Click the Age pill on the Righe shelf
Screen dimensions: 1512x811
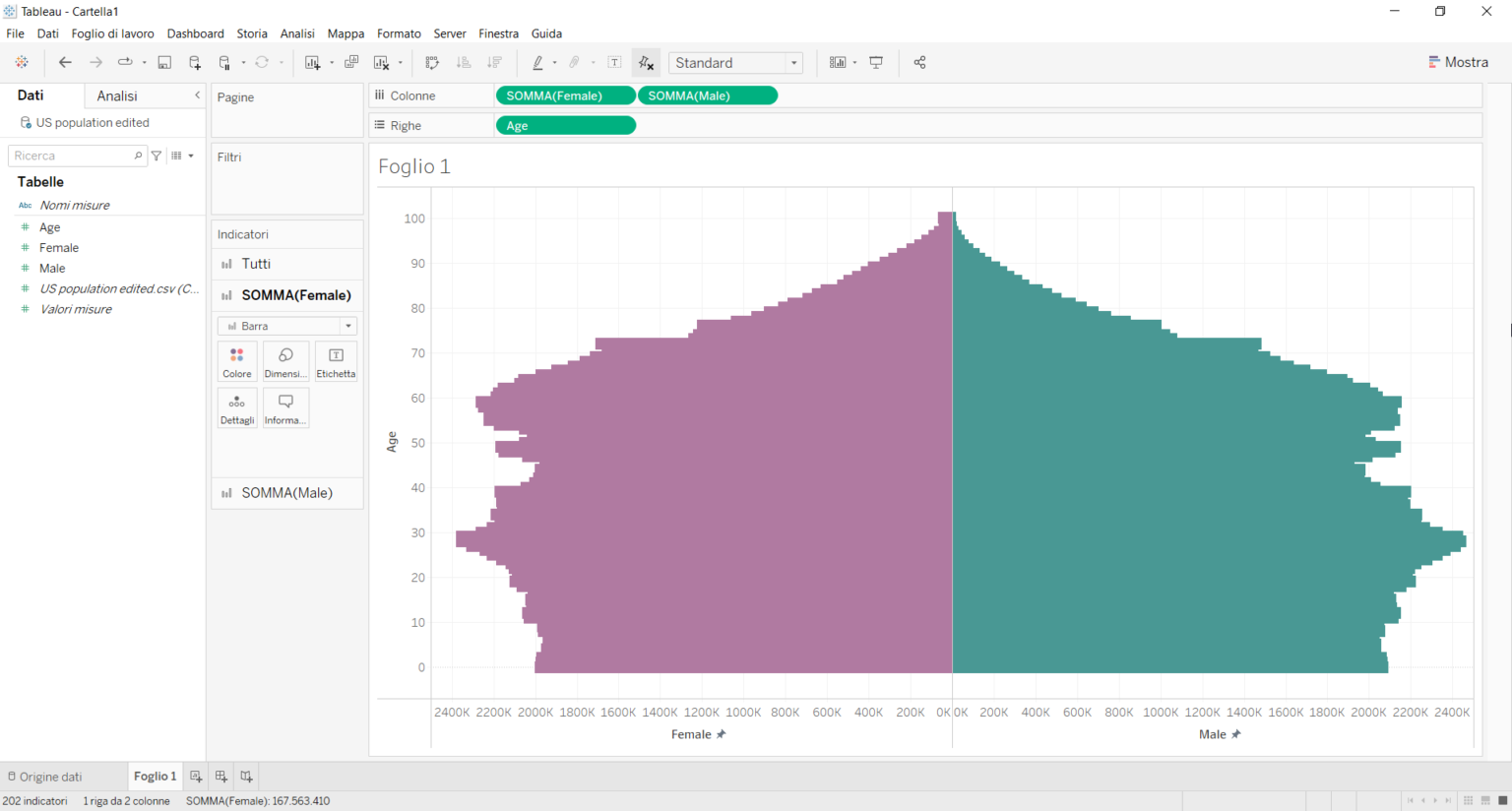pyautogui.click(x=566, y=125)
